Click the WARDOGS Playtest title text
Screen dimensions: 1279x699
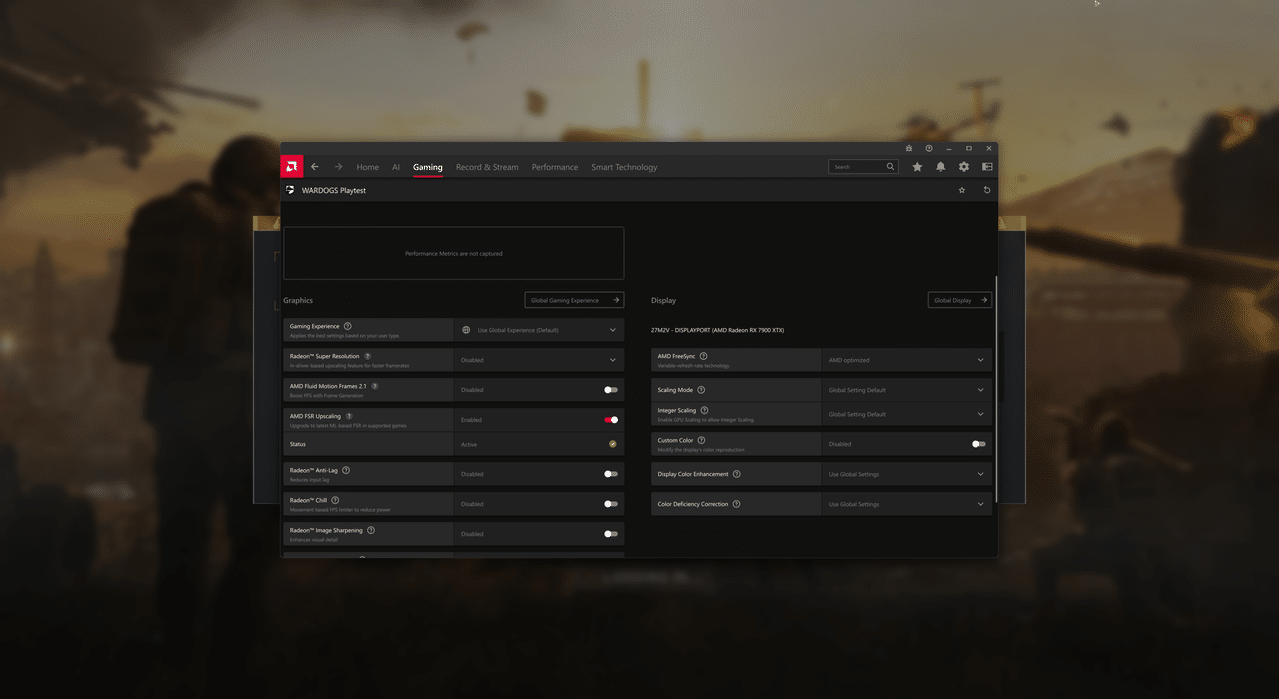coord(334,190)
